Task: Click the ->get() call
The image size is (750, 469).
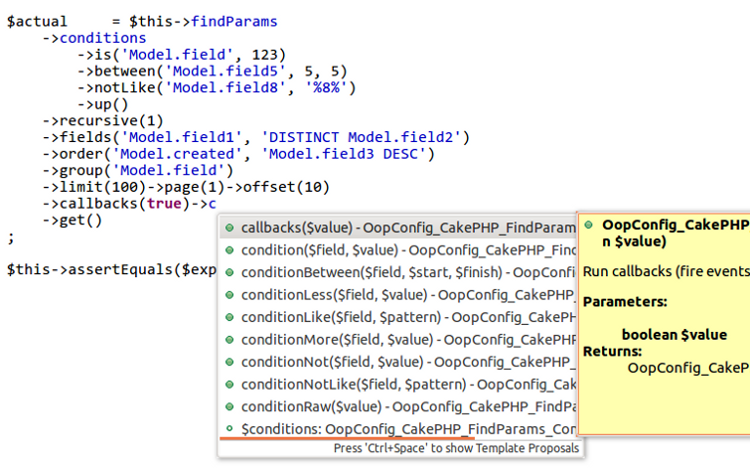Action: [x=72, y=220]
